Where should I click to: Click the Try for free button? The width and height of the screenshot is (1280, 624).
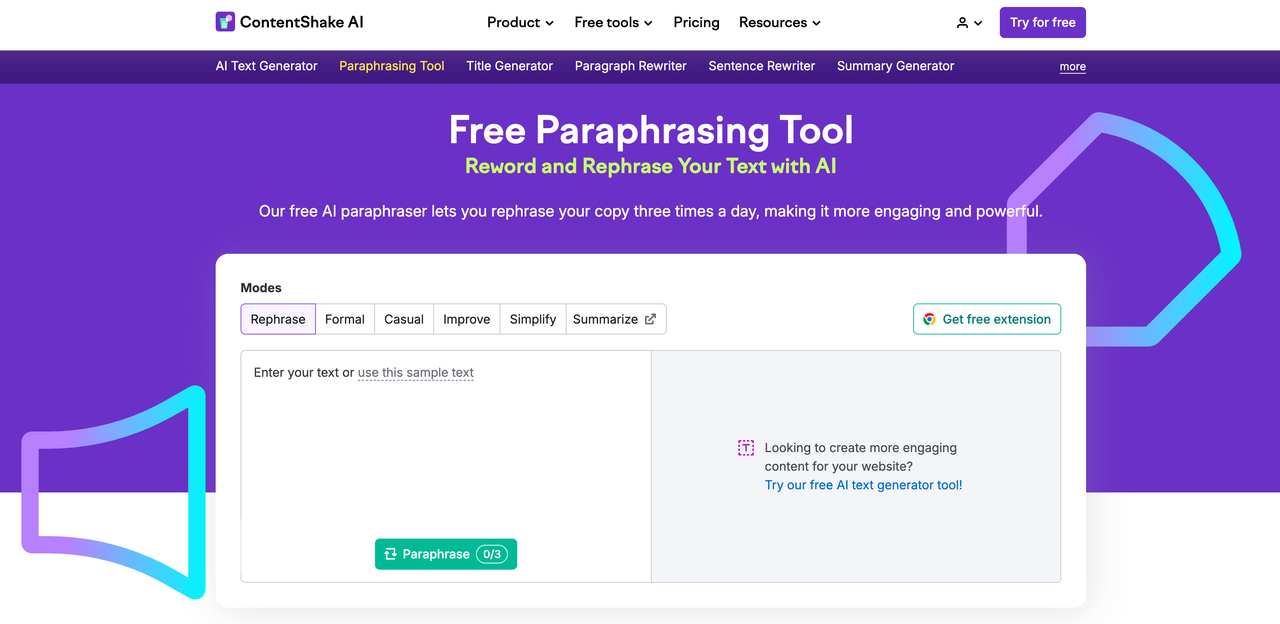(x=1043, y=22)
